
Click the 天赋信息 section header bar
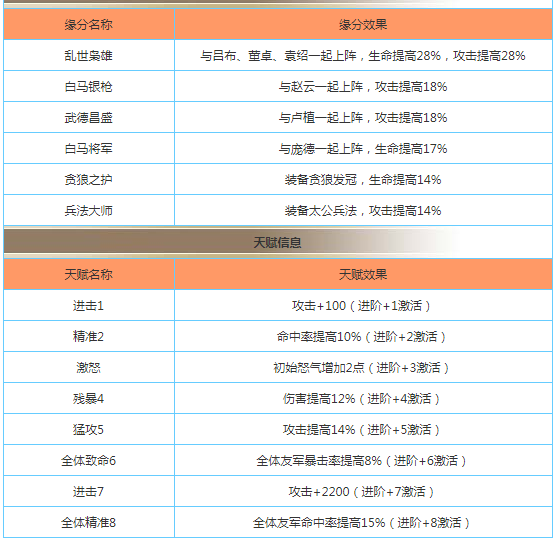(277, 242)
